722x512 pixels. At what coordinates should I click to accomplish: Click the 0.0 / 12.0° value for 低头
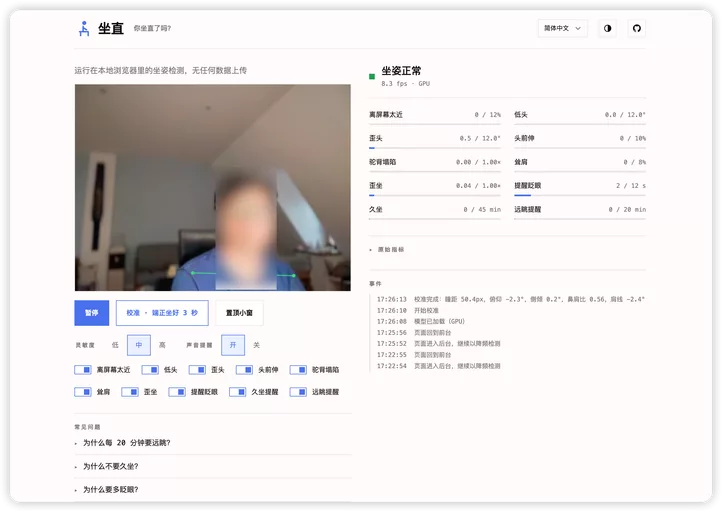click(x=625, y=115)
